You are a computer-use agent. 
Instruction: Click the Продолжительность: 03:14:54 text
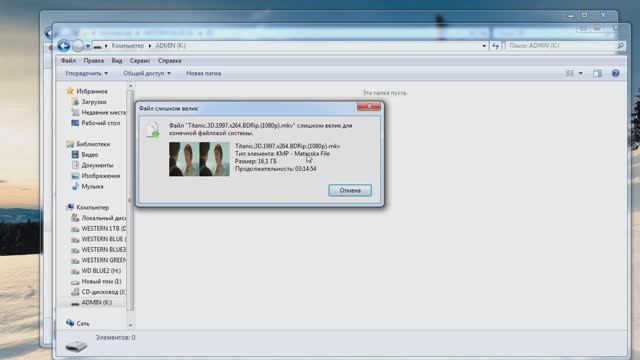pyautogui.click(x=276, y=169)
